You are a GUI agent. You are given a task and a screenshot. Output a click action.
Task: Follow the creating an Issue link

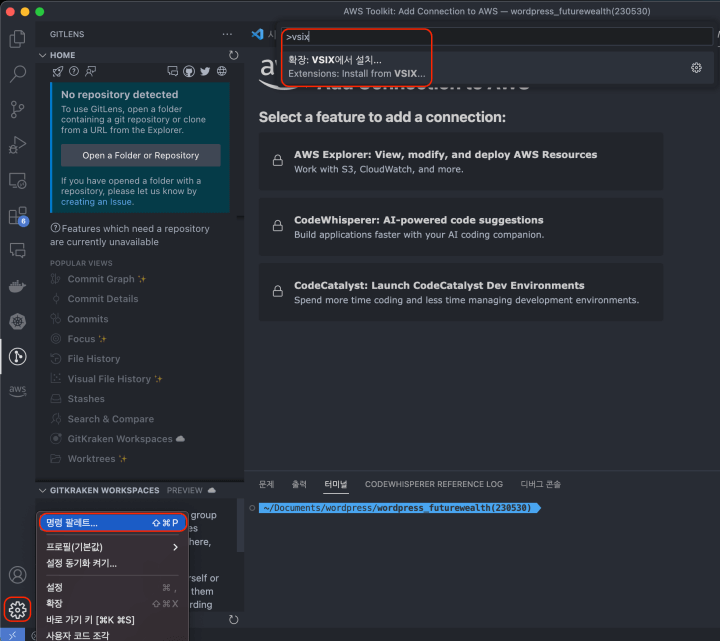click(x=96, y=202)
